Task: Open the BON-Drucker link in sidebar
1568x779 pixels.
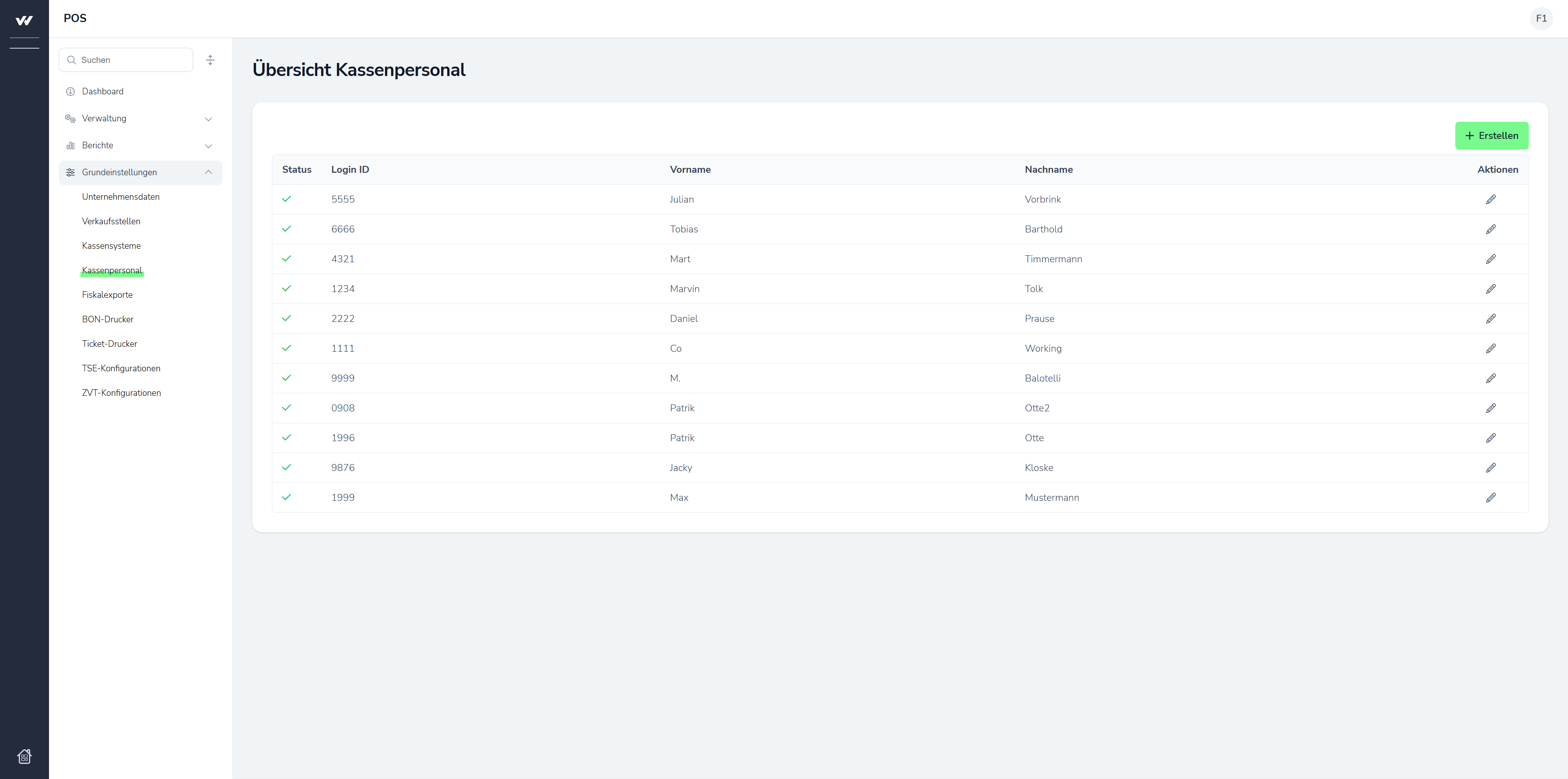Action: [x=108, y=319]
